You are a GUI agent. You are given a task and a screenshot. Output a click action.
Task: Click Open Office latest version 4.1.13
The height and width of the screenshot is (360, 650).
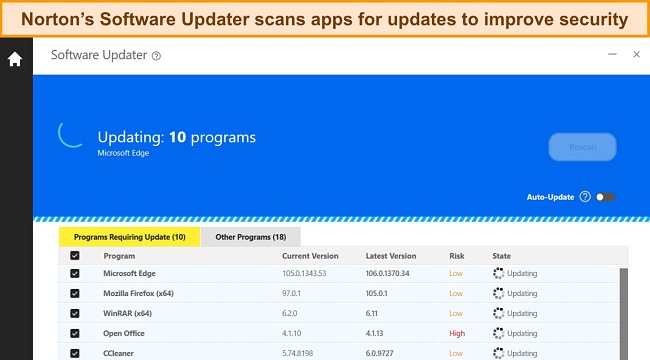pyautogui.click(x=374, y=333)
